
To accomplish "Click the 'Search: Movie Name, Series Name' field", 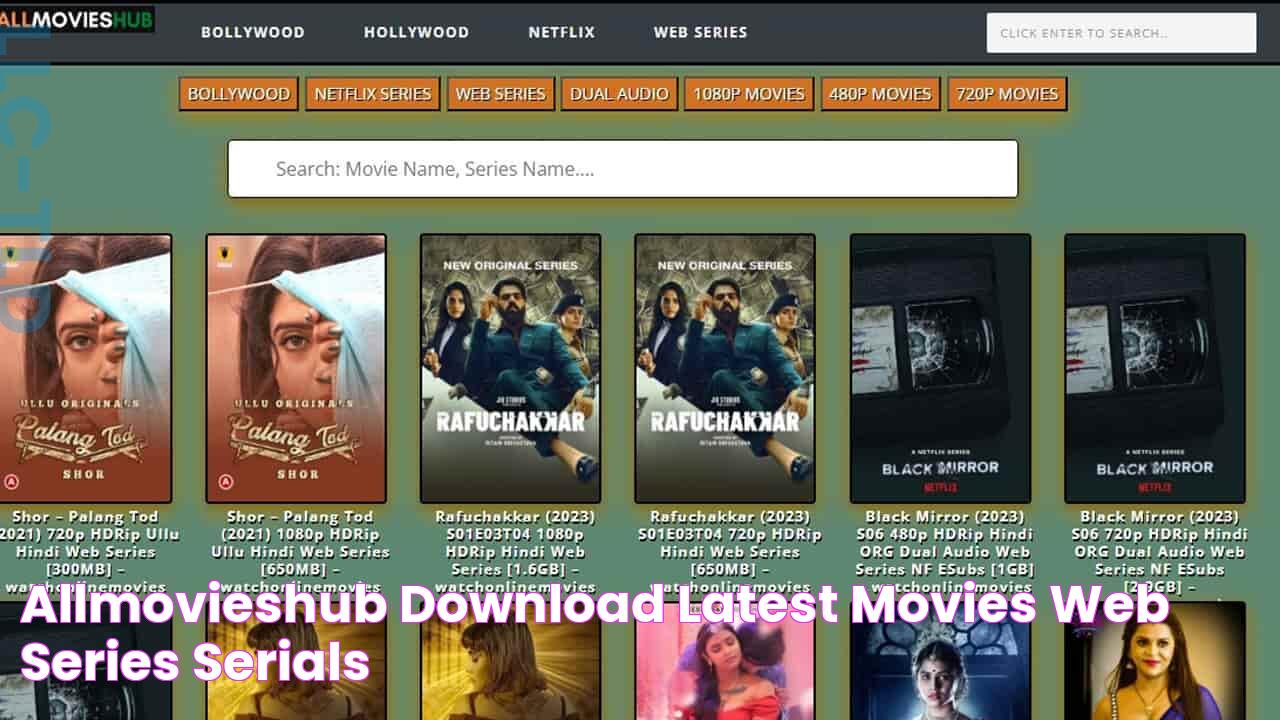I will coord(623,169).
